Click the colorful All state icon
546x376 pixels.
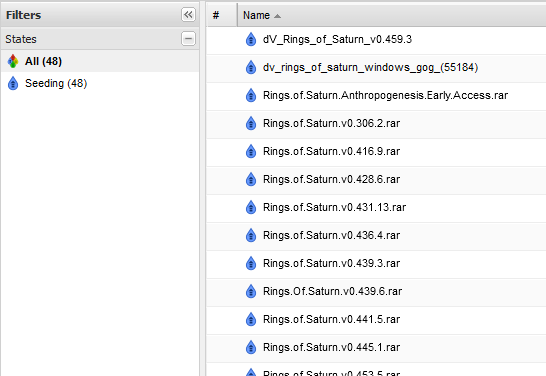click(x=13, y=61)
